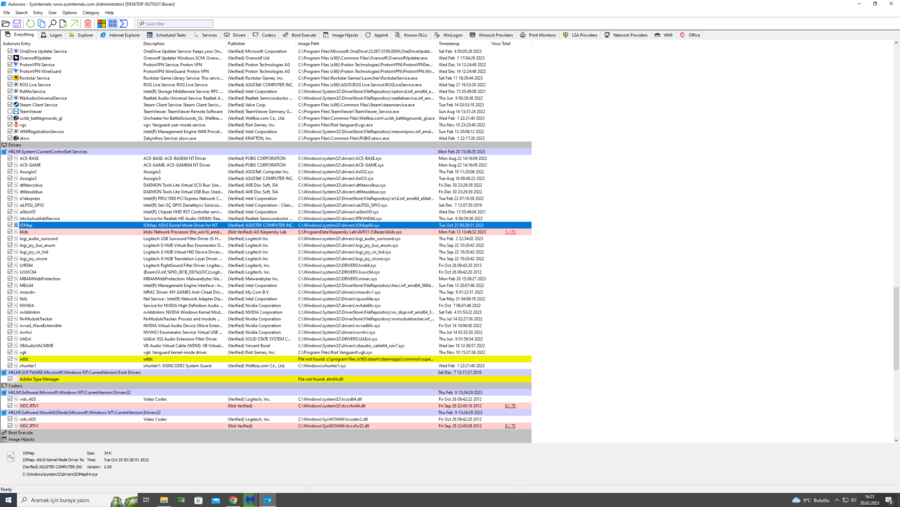The height and width of the screenshot is (507, 900).
Task: Select the Image Hijacks section header
Action: (x=266, y=439)
